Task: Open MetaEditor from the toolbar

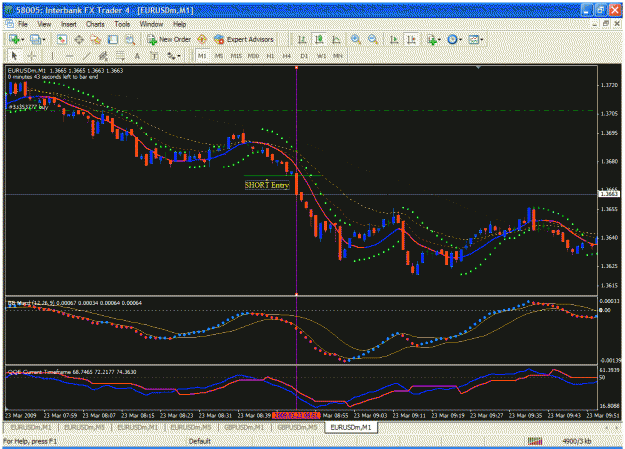Action: (202, 39)
